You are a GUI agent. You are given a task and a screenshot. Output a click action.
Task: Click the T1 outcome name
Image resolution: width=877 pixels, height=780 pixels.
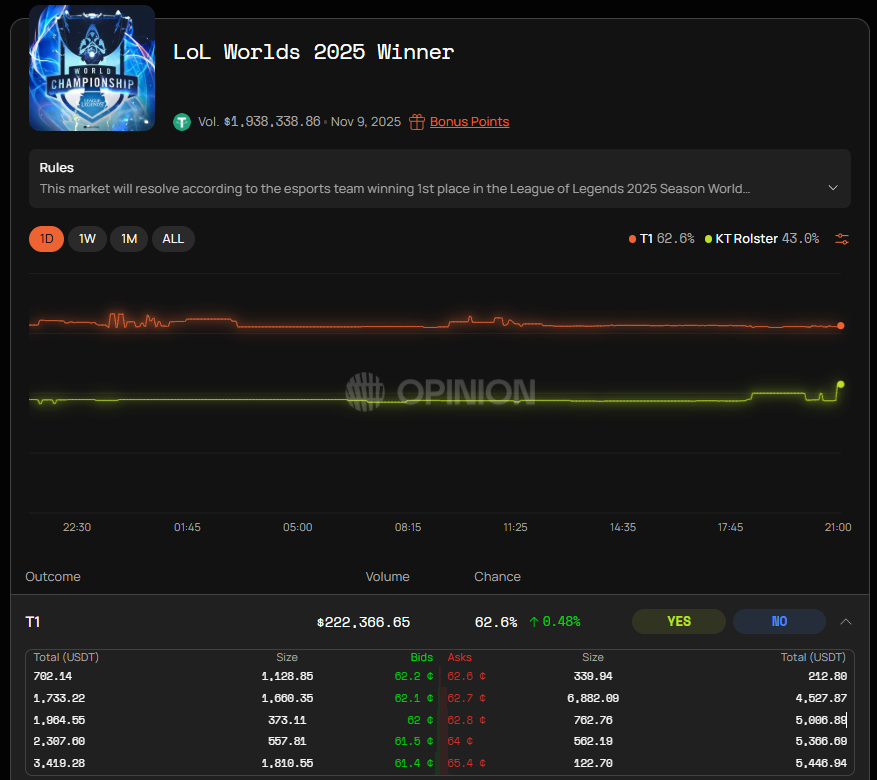tap(32, 622)
